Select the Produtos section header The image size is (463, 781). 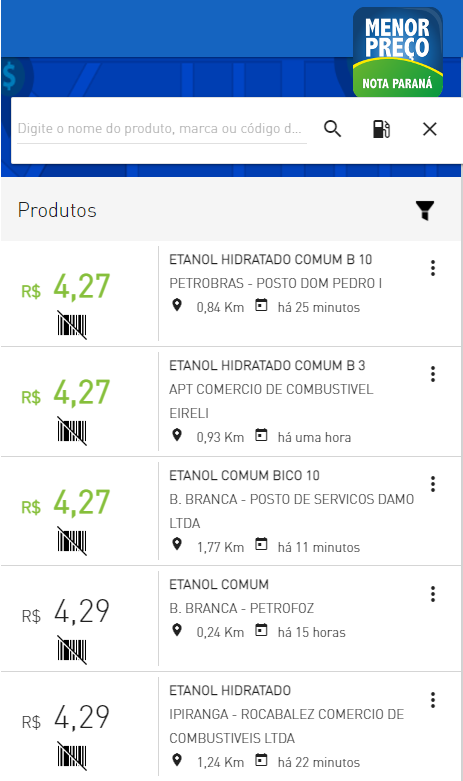pos(57,210)
